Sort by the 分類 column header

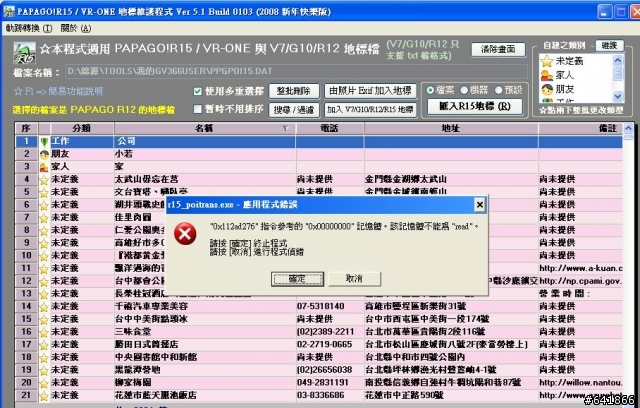point(82,128)
